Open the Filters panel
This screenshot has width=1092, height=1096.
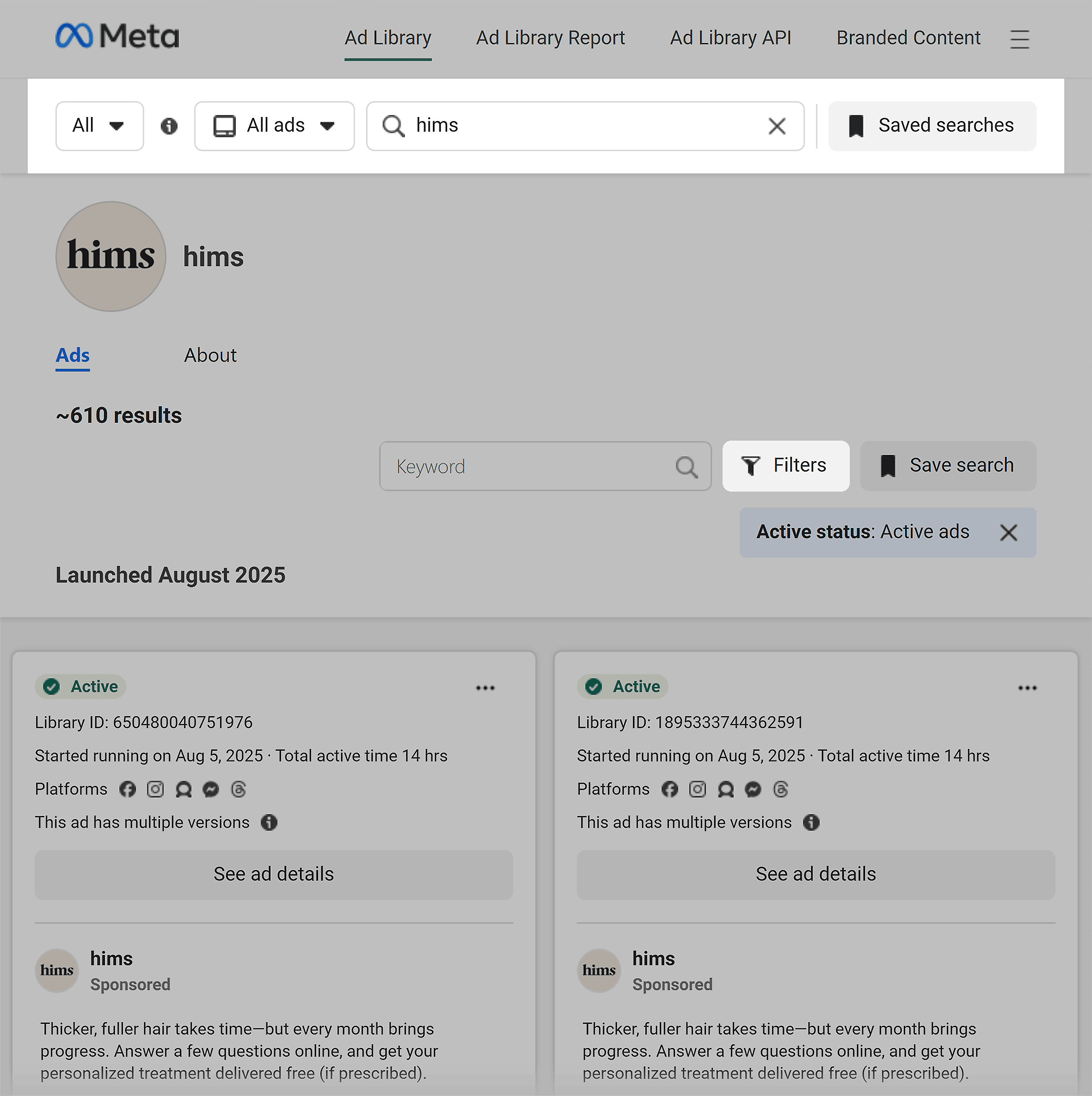coord(785,466)
